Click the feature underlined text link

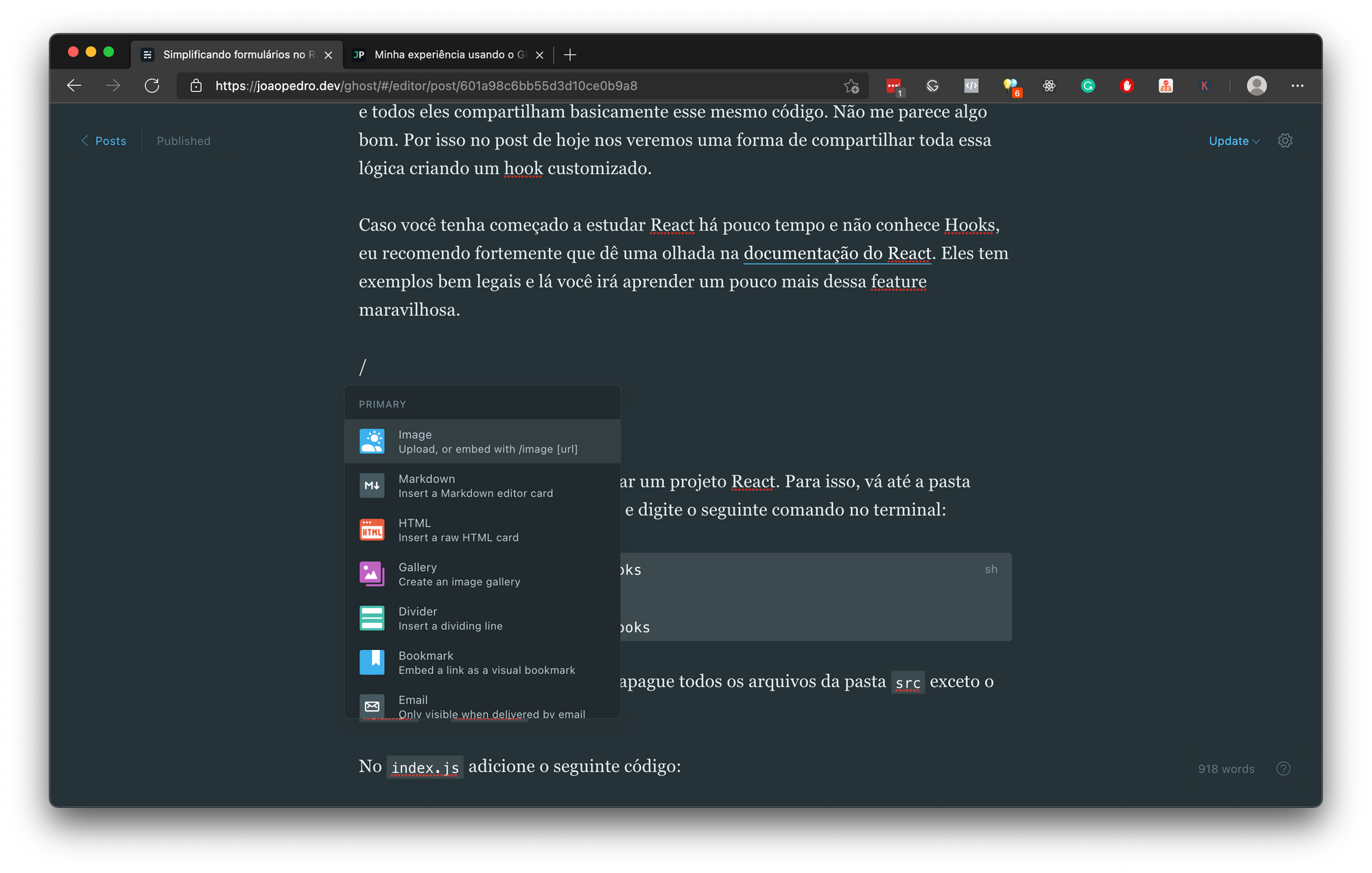click(897, 280)
